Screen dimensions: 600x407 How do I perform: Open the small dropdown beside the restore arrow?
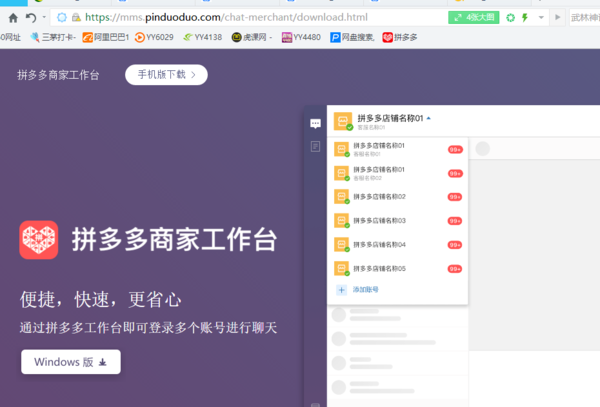click(x=44, y=17)
